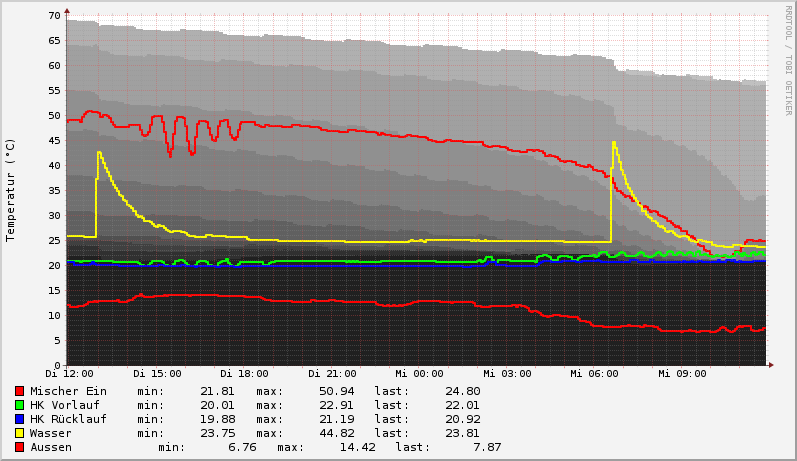Click the 70 label on the y-axis
Image resolution: width=797 pixels, height=461 pixels.
(x=55, y=16)
